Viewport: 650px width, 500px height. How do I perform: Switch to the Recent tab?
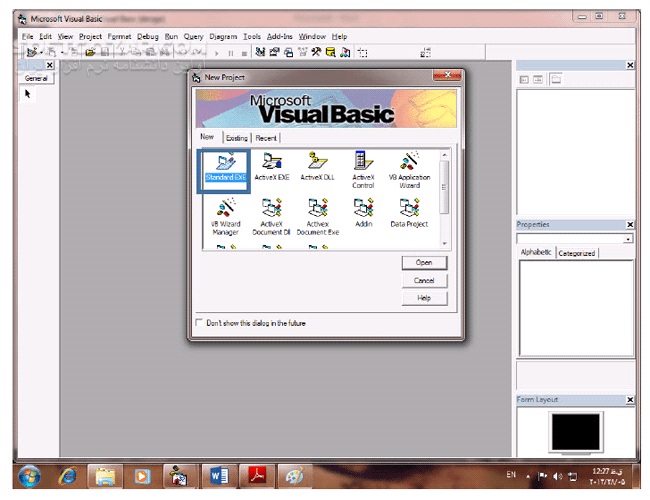[266, 138]
